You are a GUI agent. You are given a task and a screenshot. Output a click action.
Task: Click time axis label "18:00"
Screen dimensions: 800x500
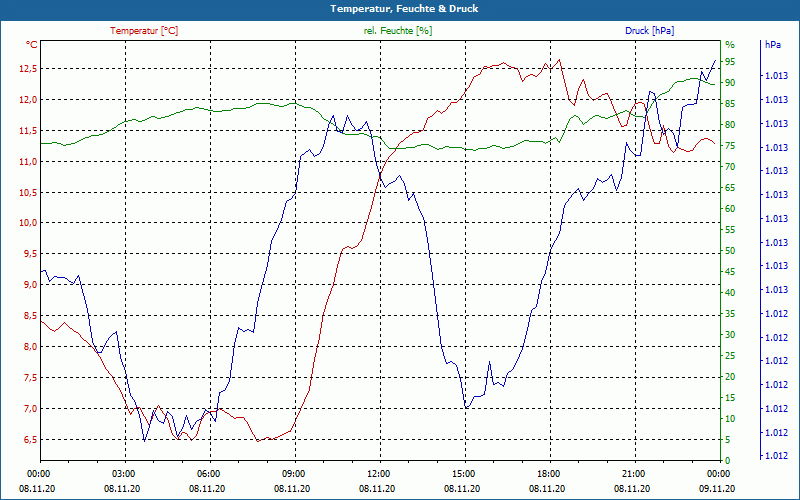548,474
